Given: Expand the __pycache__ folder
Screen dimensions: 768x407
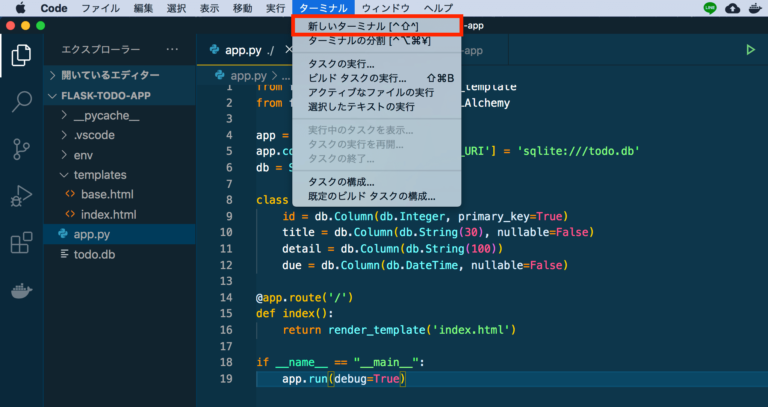Looking at the screenshot, I should (x=105, y=115).
